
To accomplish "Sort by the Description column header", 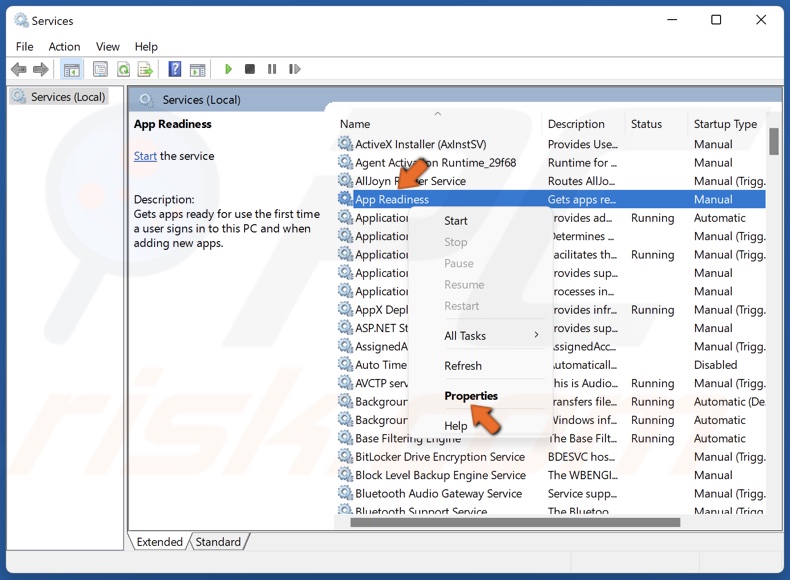I will [x=583, y=124].
